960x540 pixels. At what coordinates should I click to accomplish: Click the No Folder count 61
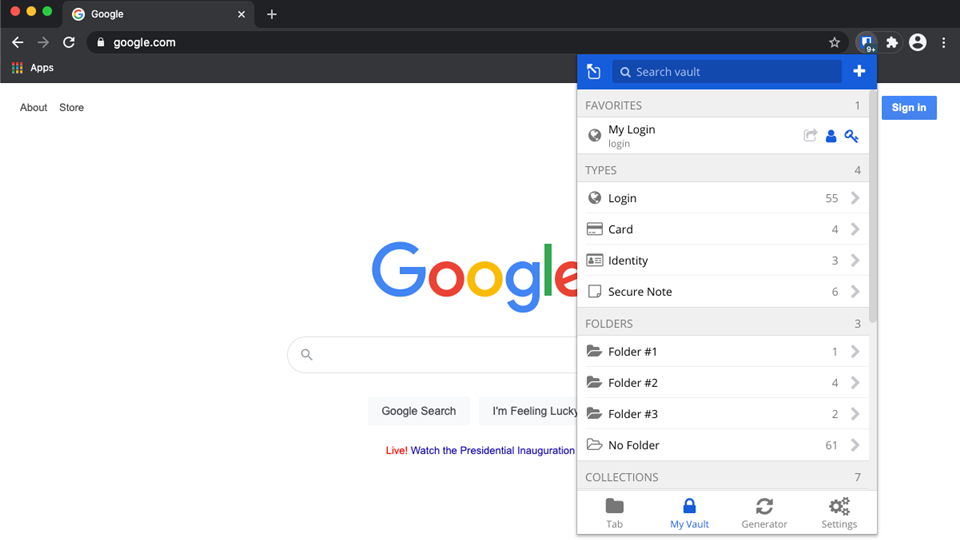tap(831, 445)
